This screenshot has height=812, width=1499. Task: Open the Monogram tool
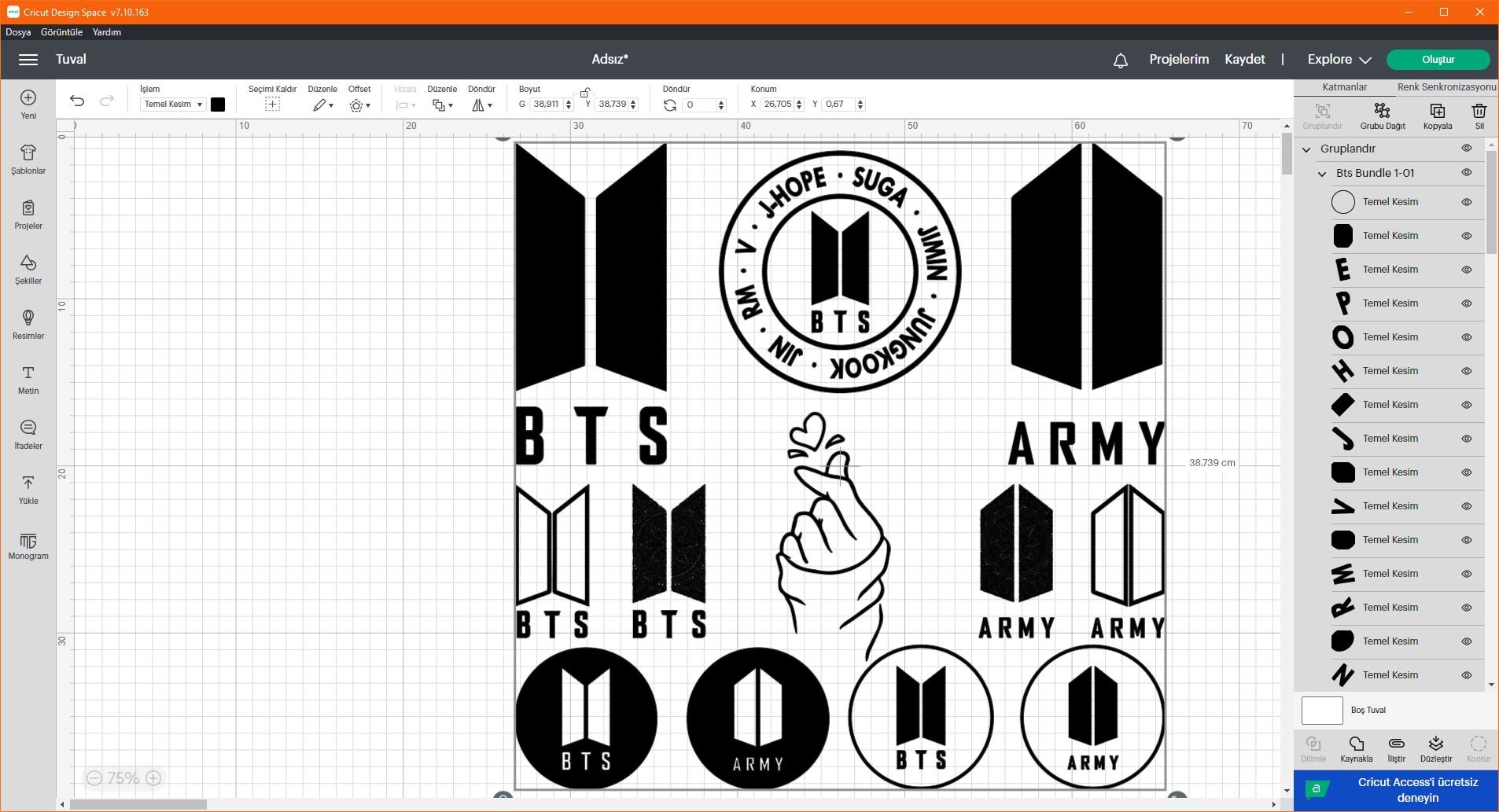coord(28,545)
